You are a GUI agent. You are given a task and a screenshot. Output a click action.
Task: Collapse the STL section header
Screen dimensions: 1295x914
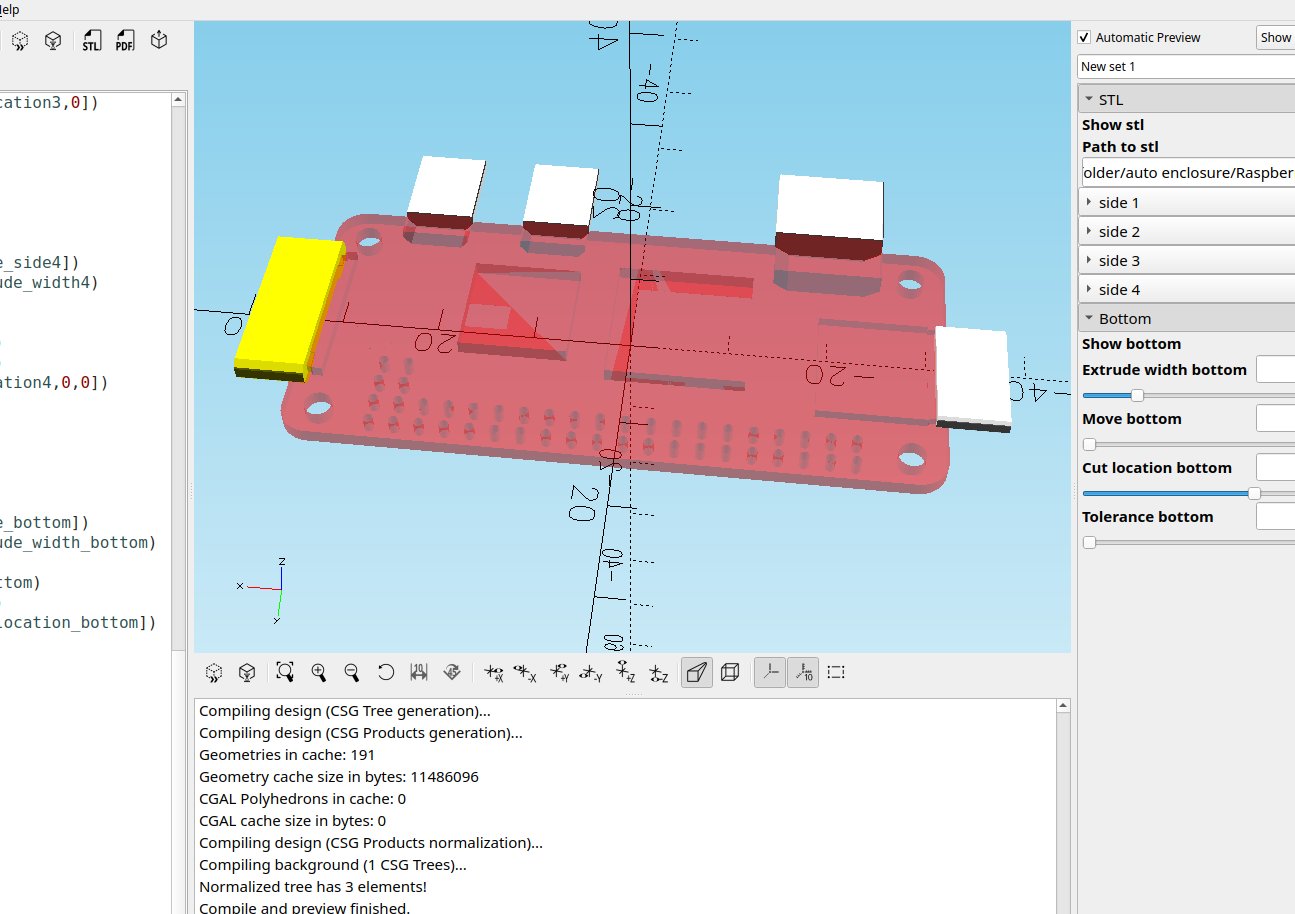(x=1110, y=100)
